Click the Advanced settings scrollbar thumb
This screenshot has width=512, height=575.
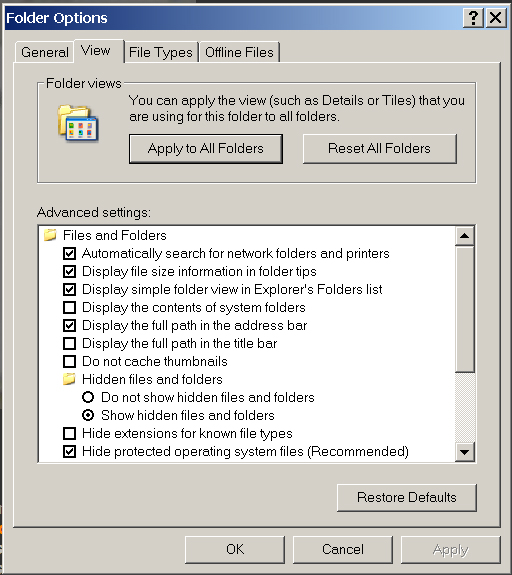pyautogui.click(x=465, y=309)
